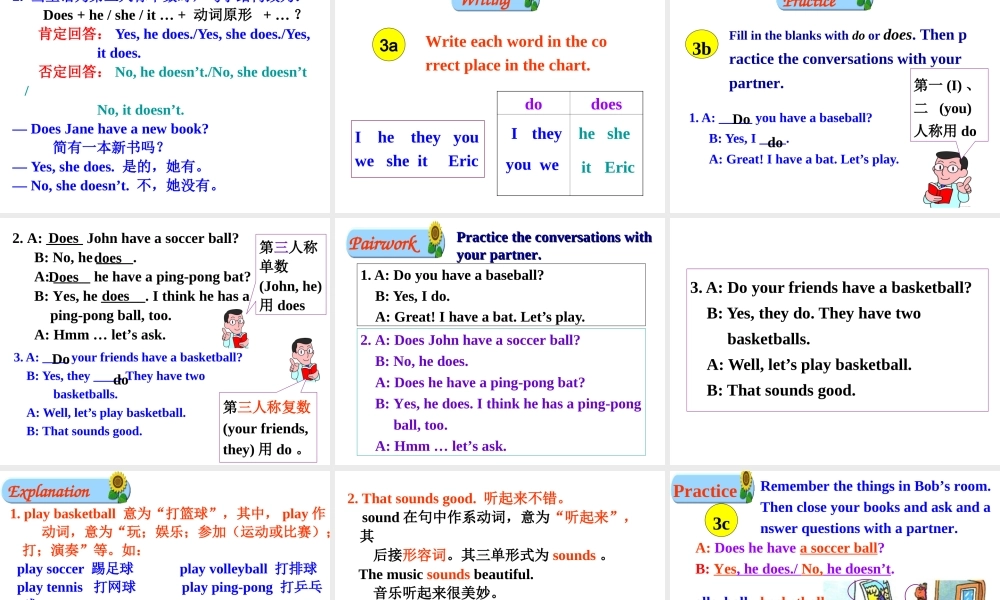
Task: Click the Pairwork banner label
Action: [383, 244]
